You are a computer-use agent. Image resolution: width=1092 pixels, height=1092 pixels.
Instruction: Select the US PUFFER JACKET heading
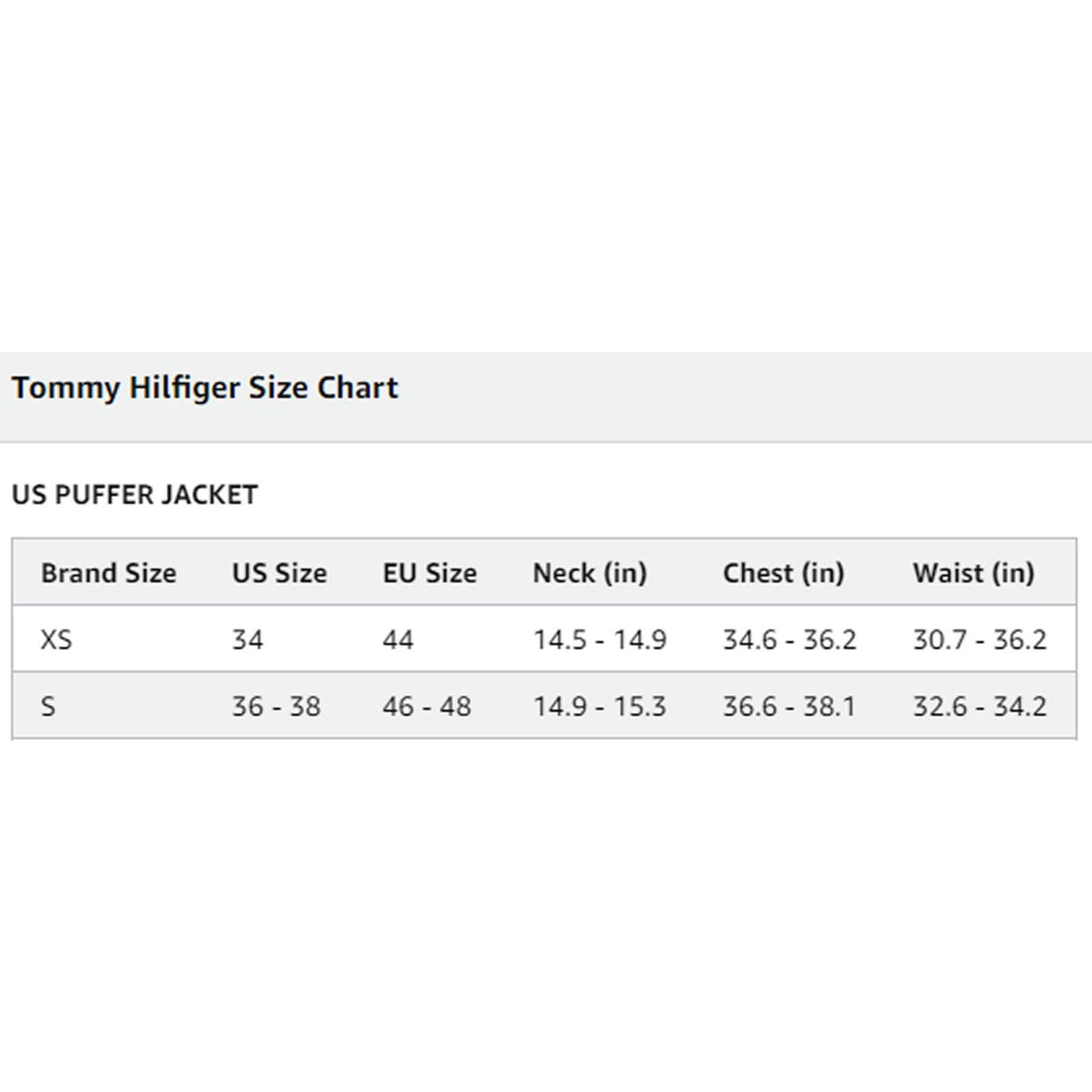point(135,495)
